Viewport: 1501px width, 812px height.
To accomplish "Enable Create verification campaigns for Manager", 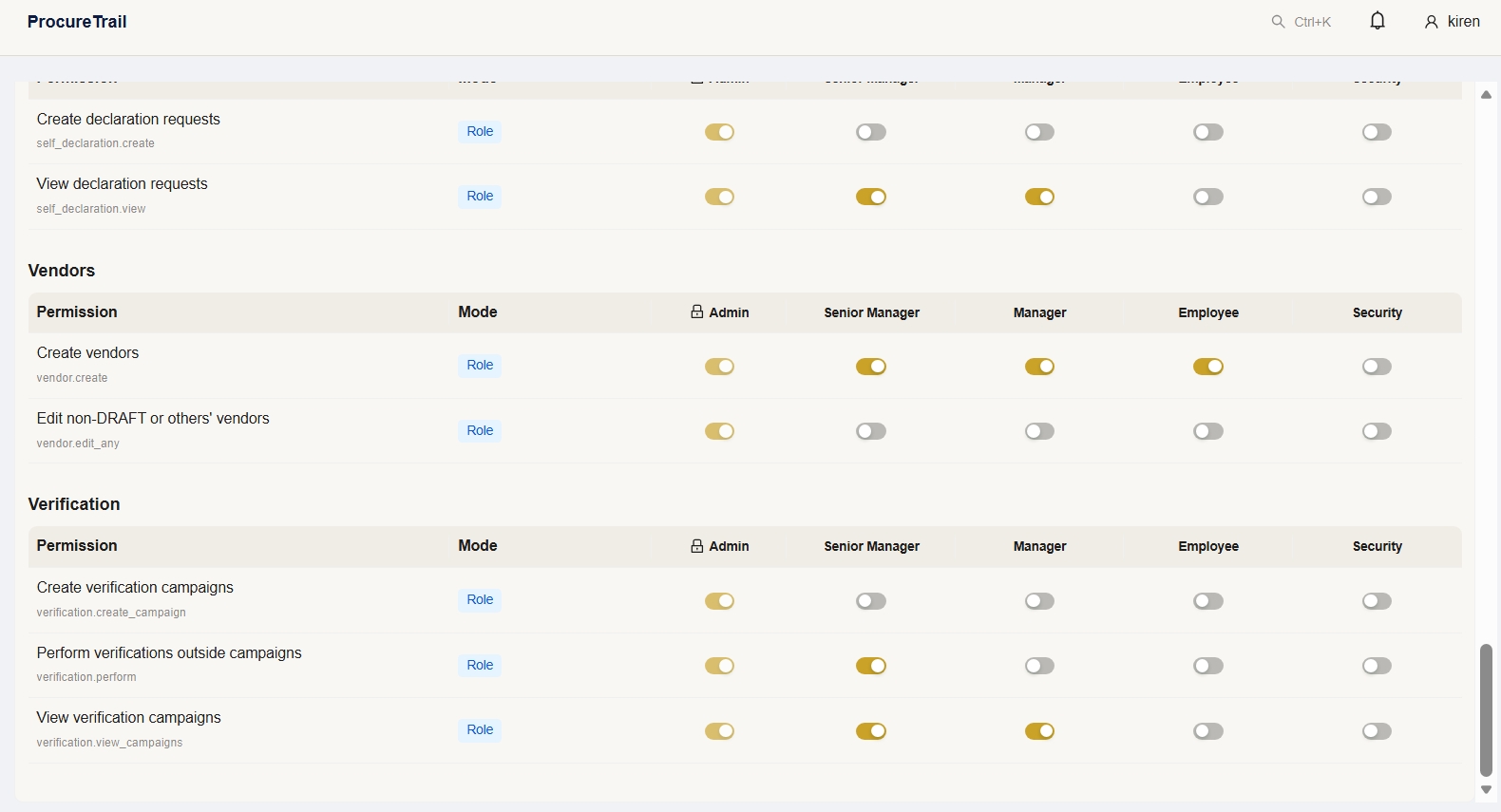I will (x=1039, y=601).
